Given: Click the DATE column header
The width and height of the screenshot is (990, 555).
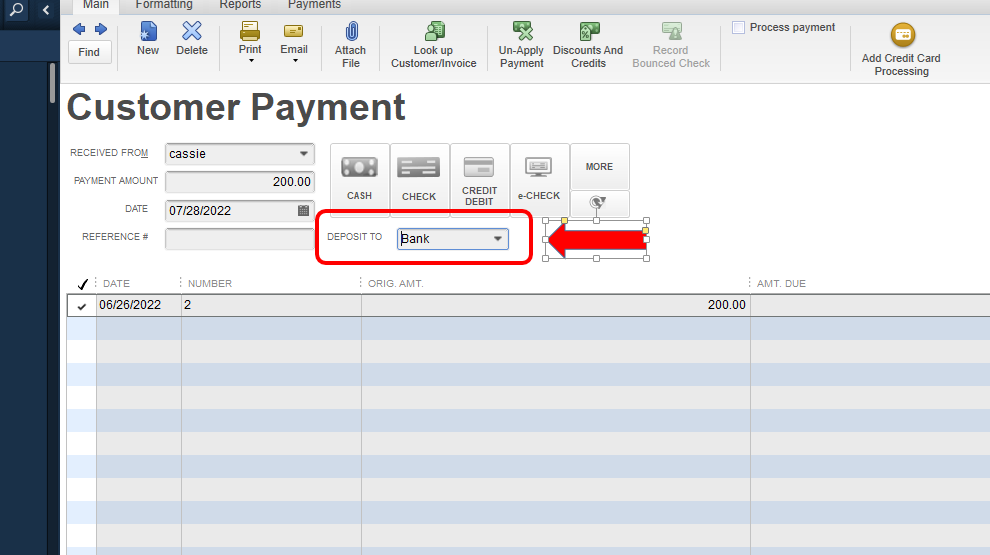Looking at the screenshot, I should tap(116, 283).
